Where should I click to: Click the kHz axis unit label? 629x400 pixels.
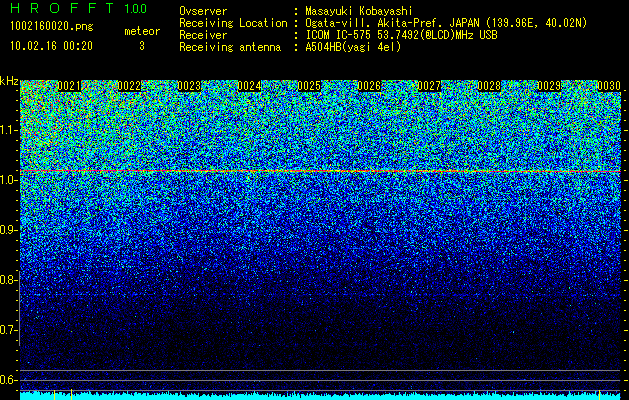pyautogui.click(x=9, y=81)
